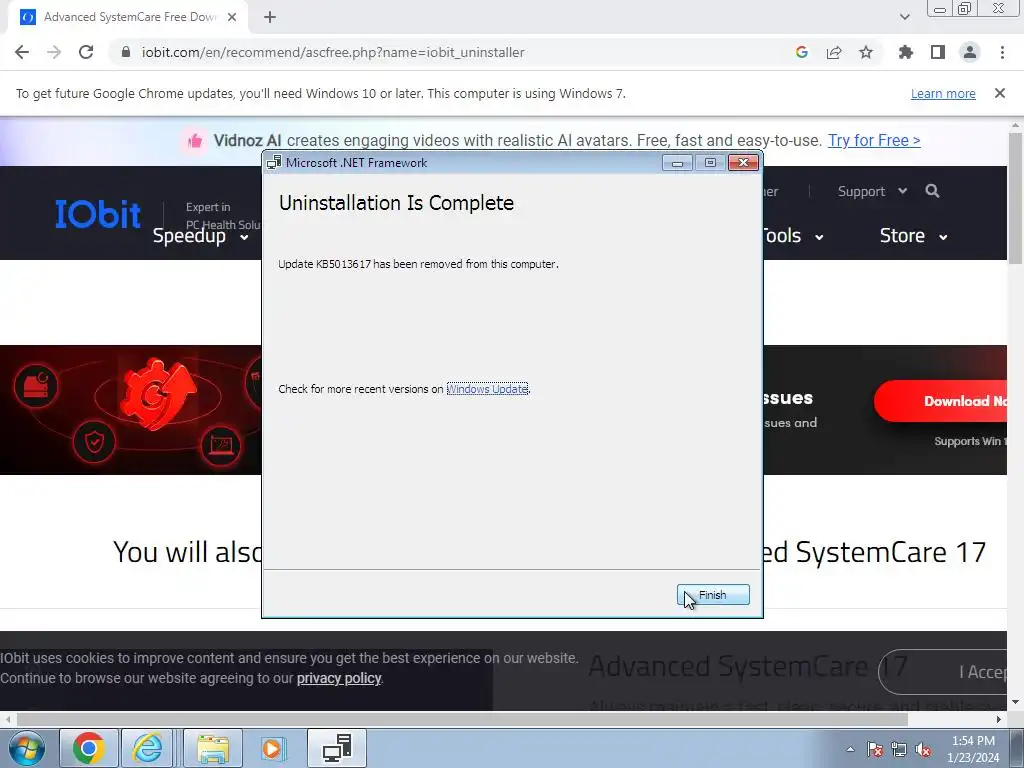Show hidden system tray icons
This screenshot has height=768, width=1024.
pyautogui.click(x=850, y=749)
